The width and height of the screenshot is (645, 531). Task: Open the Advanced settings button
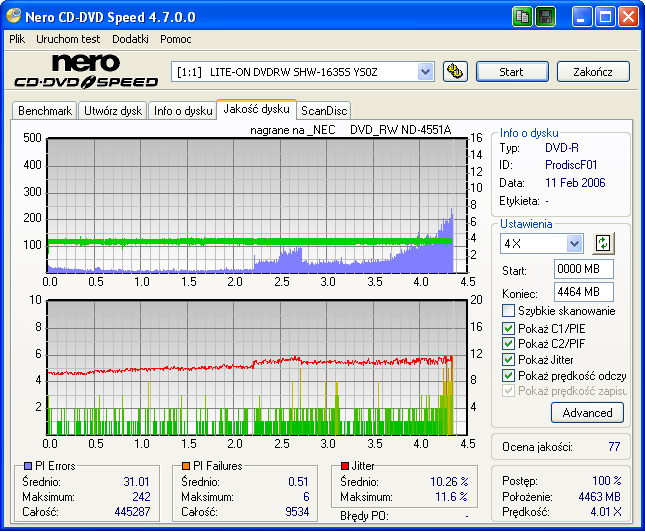pos(587,413)
